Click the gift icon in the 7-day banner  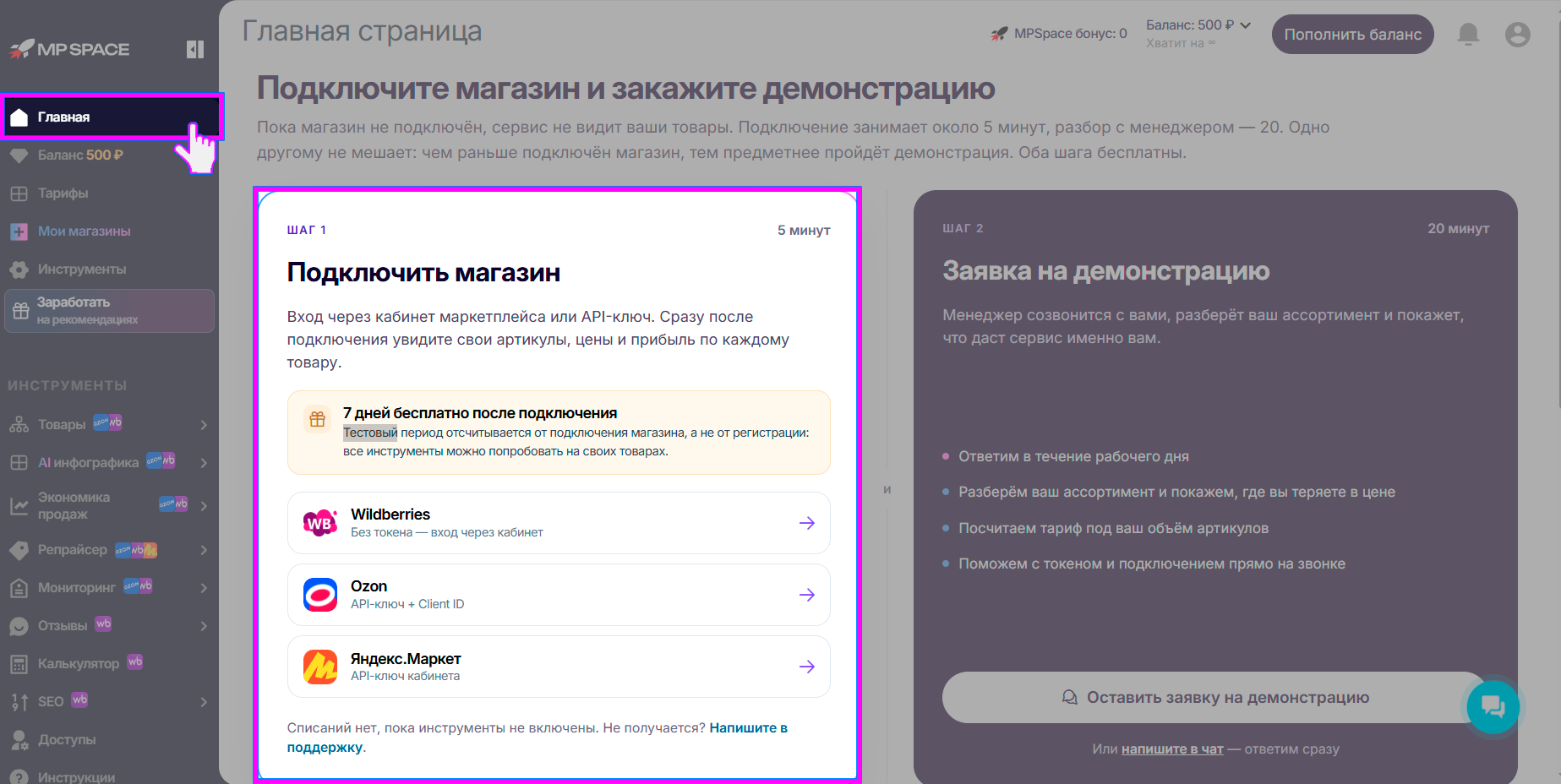[318, 419]
